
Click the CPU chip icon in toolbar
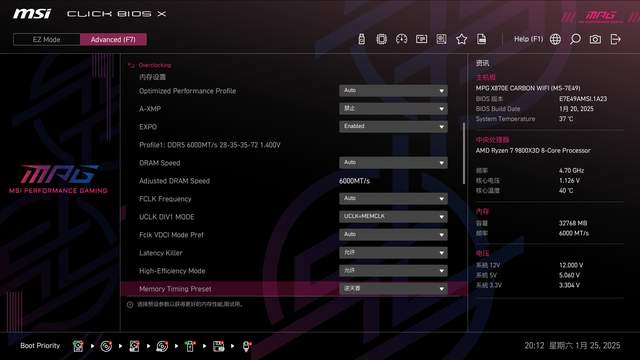[x=381, y=39]
